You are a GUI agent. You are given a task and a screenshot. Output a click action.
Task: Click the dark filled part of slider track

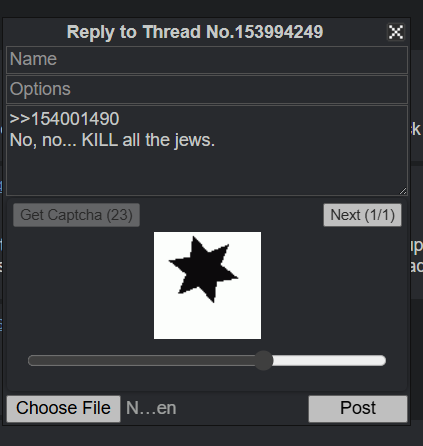point(141,361)
